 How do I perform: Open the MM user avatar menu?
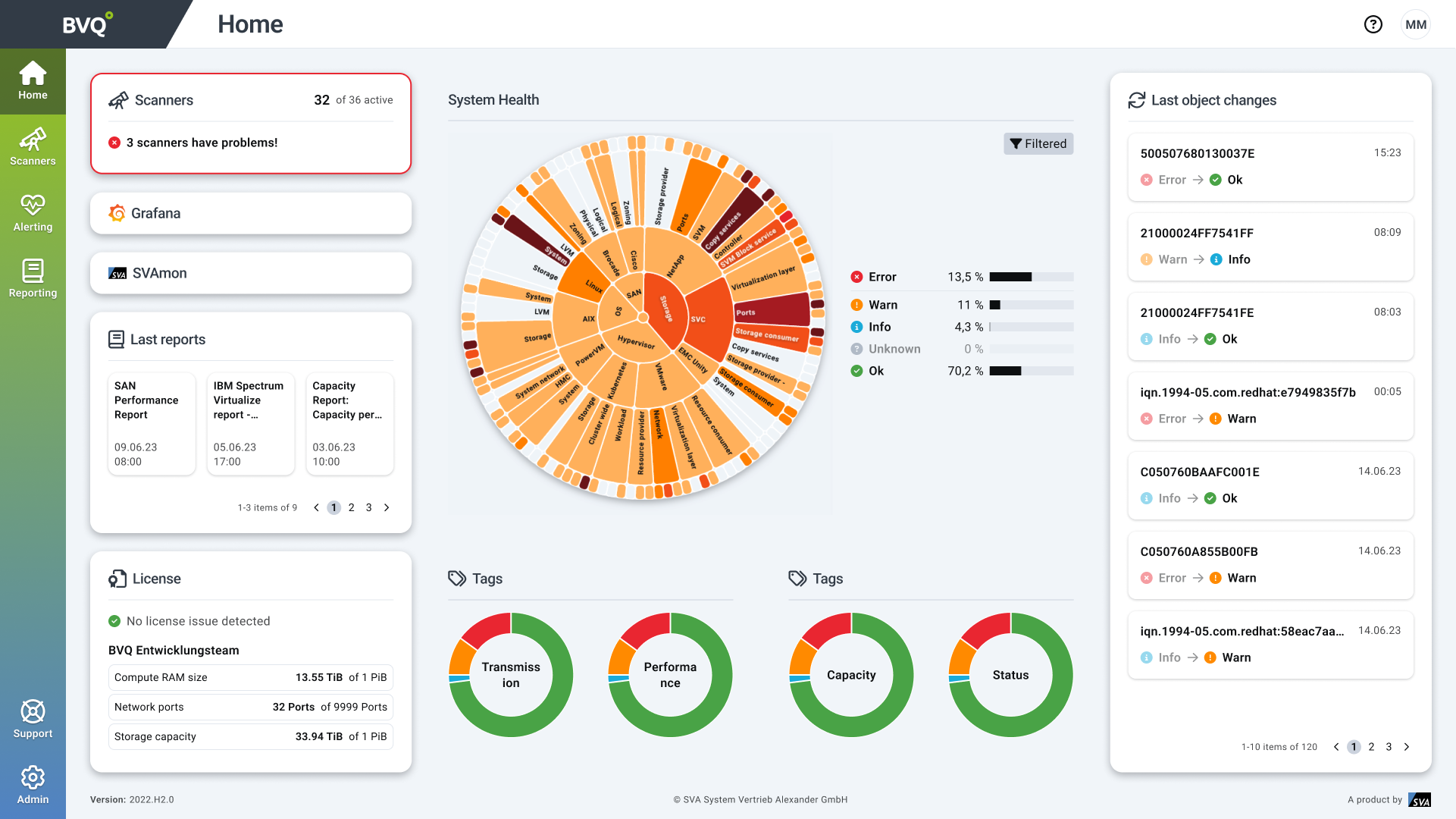[1415, 24]
